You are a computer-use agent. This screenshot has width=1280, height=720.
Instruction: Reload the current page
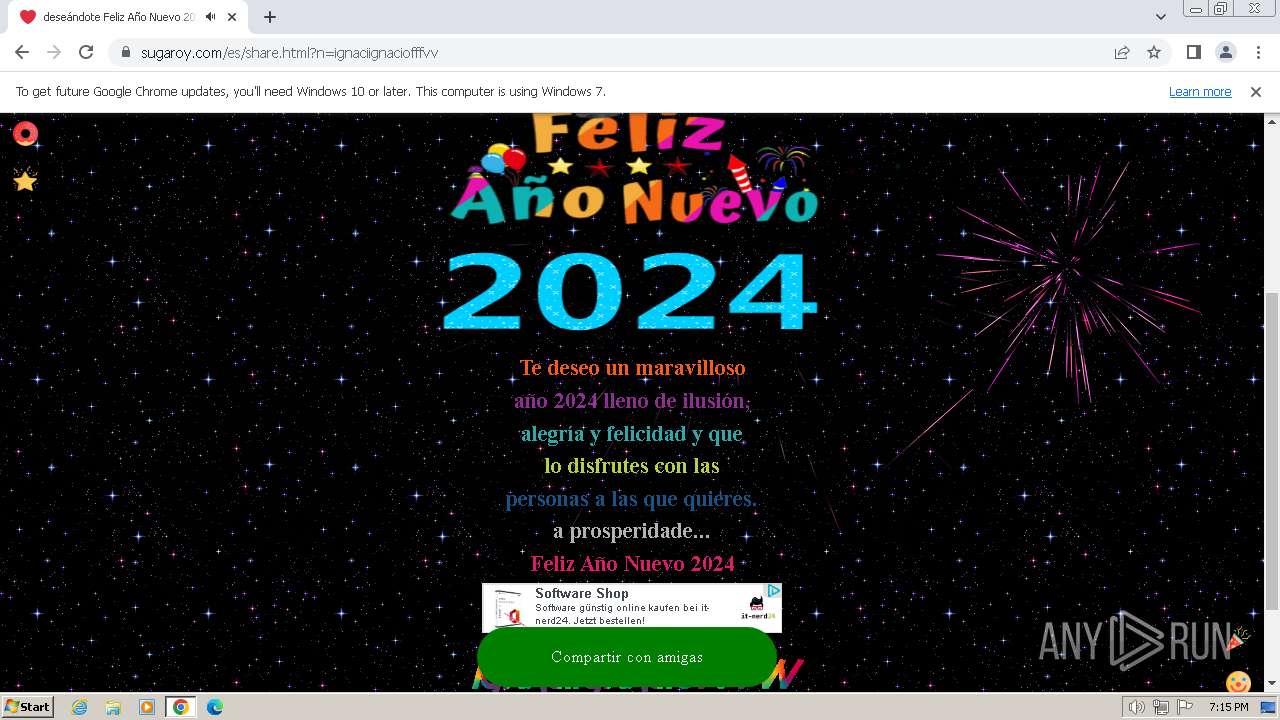[x=86, y=52]
